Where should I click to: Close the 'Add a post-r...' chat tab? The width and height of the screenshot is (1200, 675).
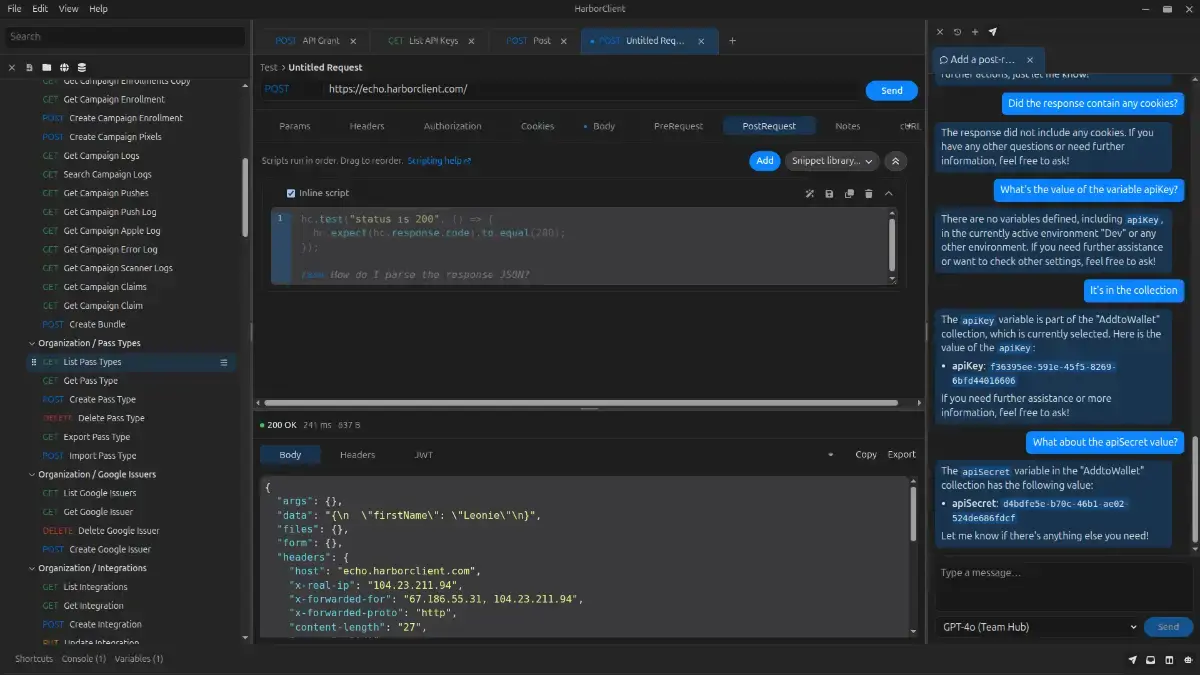(1031, 60)
